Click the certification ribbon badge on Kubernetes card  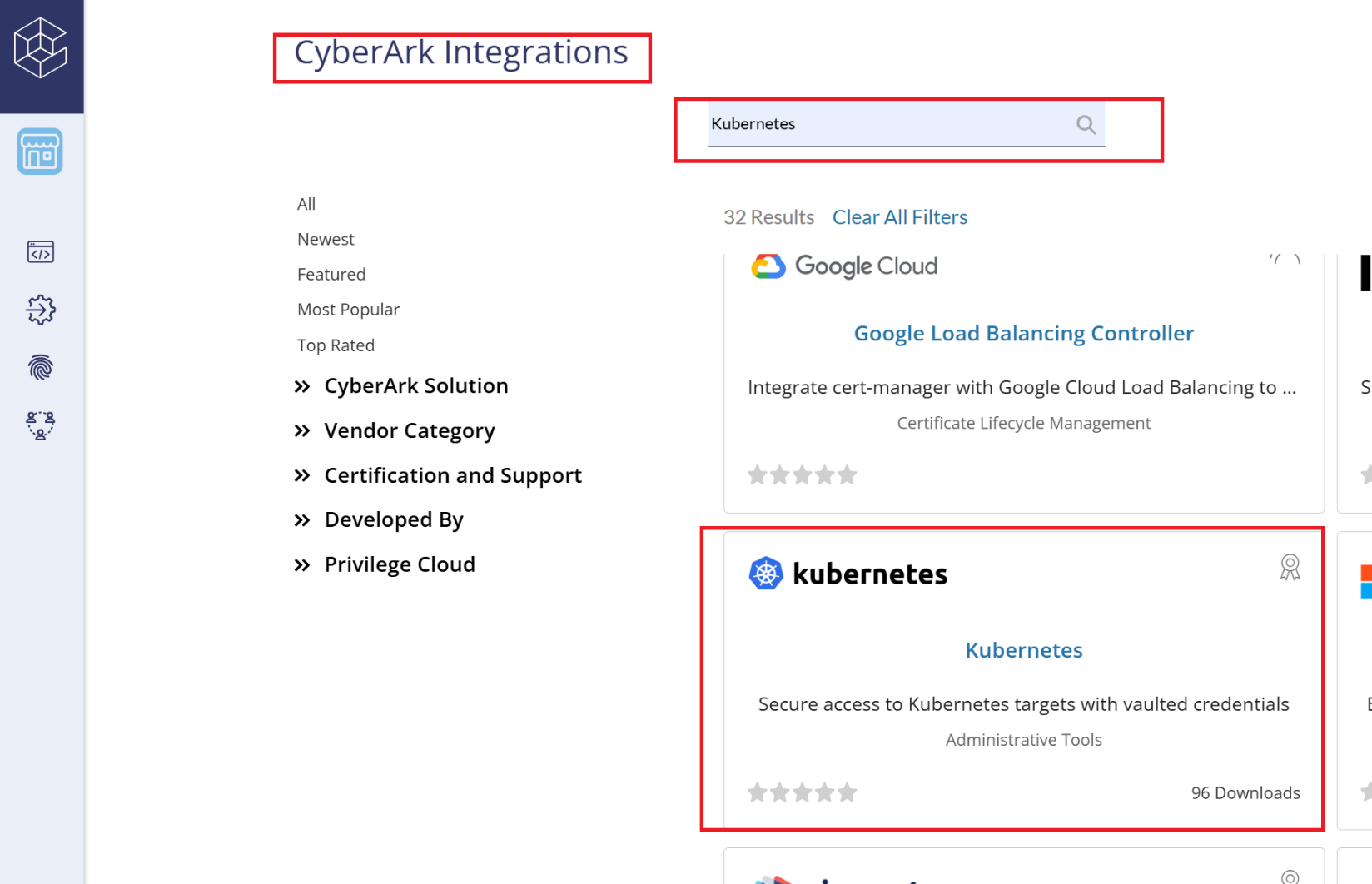tap(1290, 567)
